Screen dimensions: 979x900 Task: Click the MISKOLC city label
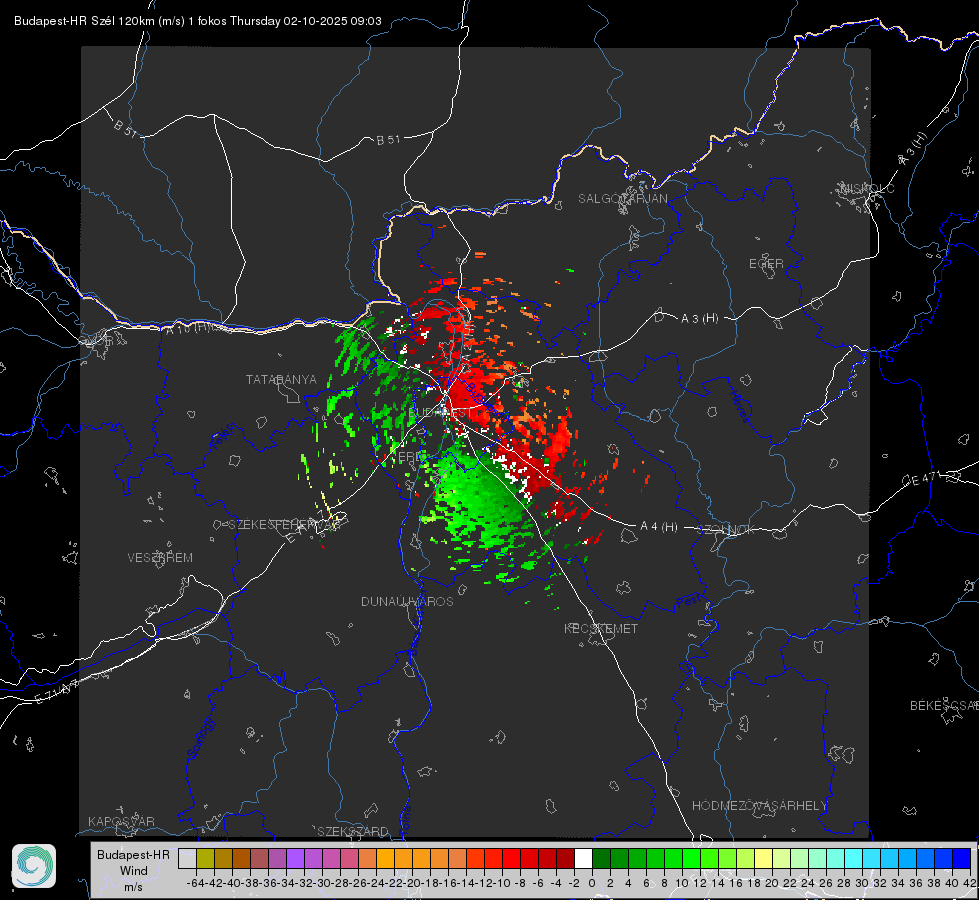(x=867, y=189)
